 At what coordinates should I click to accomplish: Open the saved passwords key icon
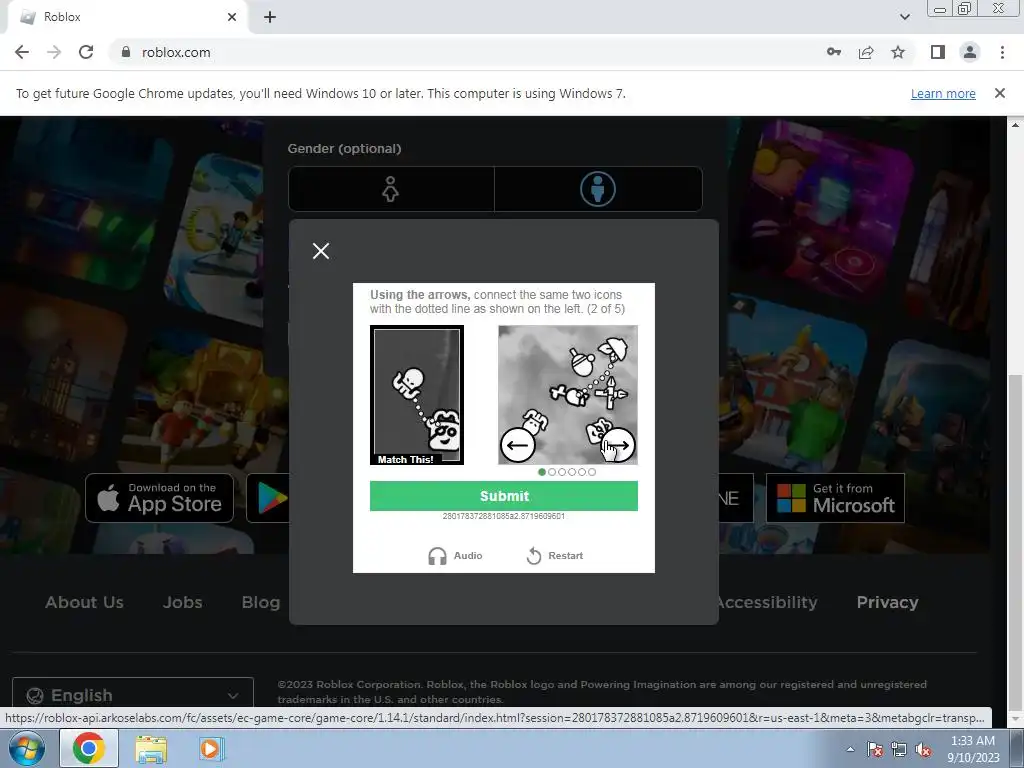[x=834, y=52]
